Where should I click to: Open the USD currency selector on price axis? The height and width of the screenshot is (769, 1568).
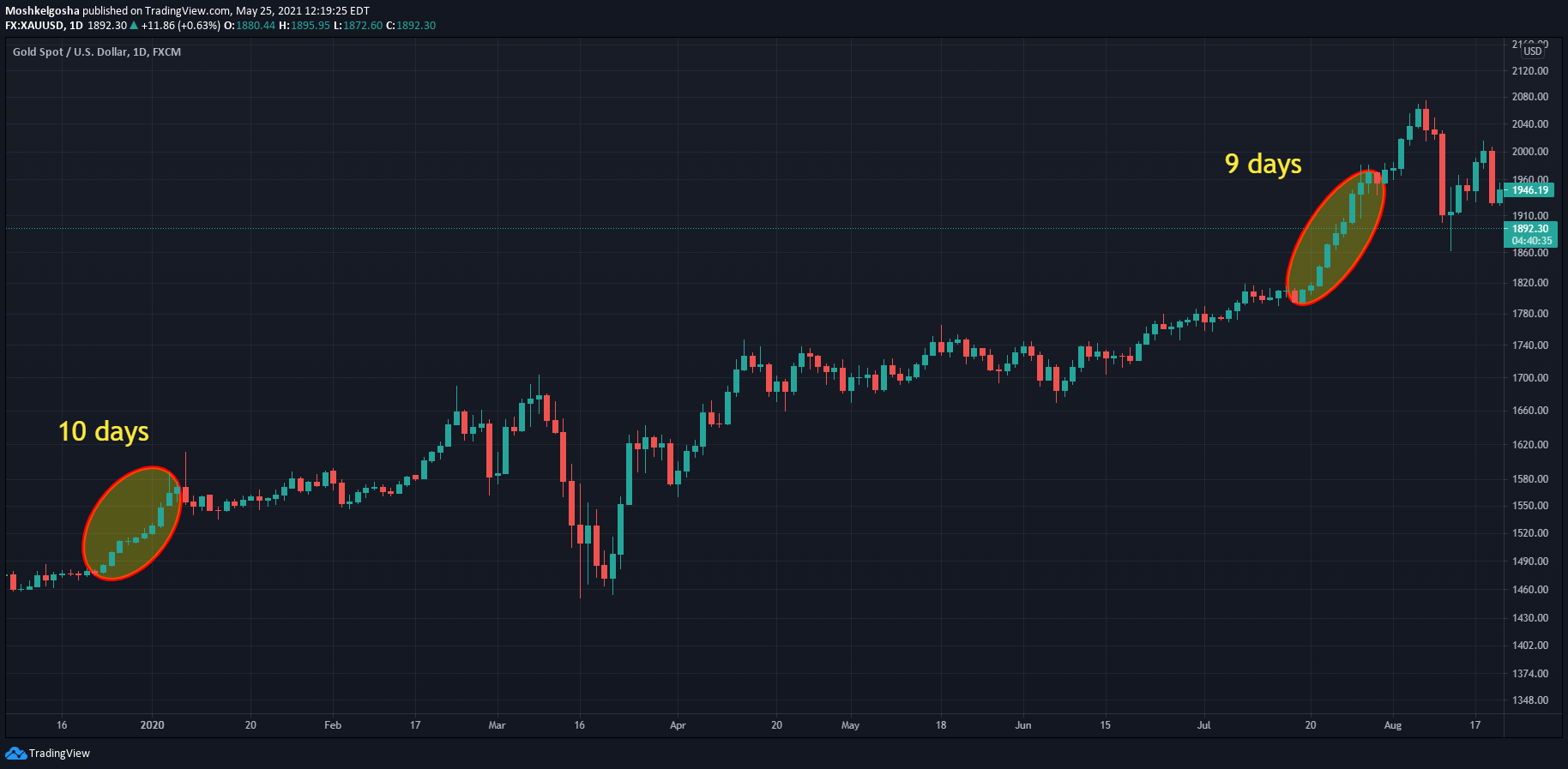point(1533,51)
